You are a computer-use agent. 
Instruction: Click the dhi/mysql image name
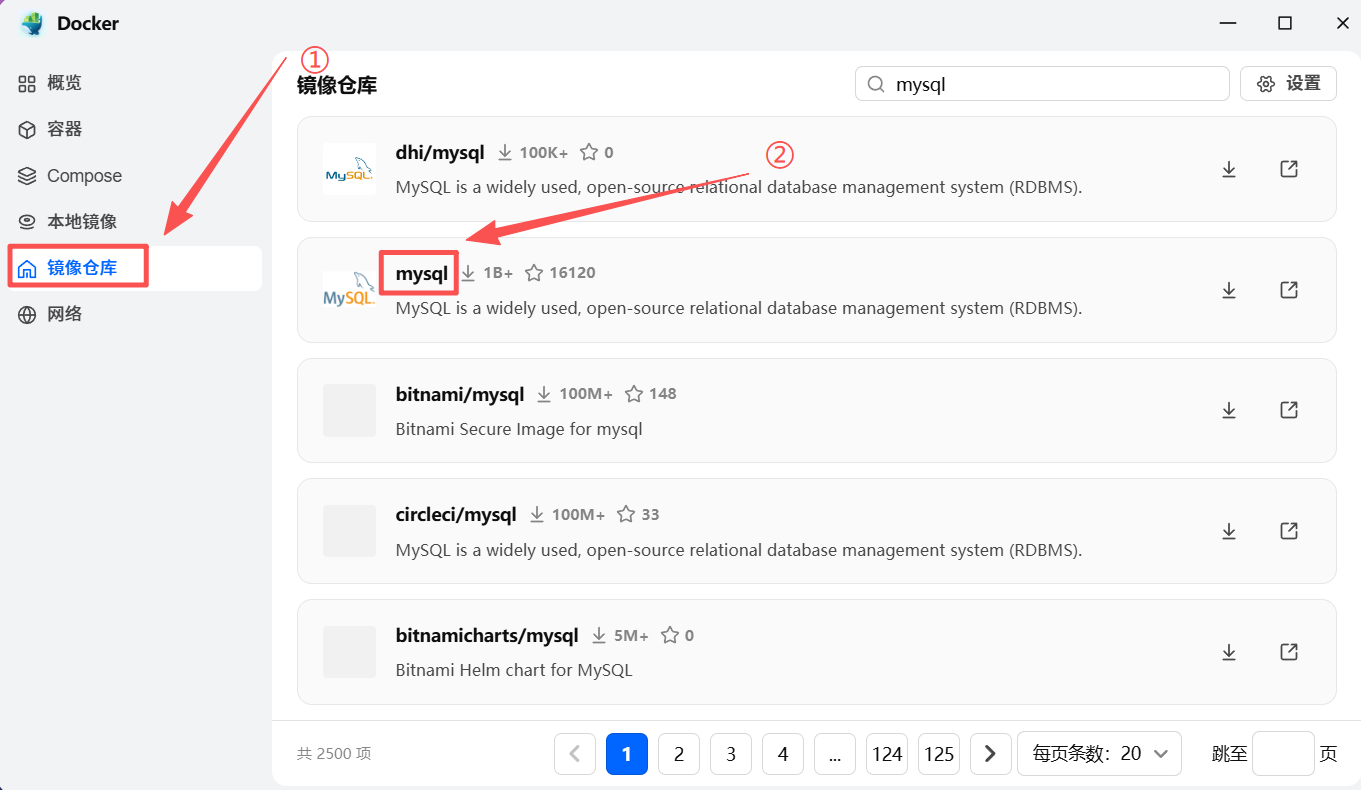click(x=440, y=153)
